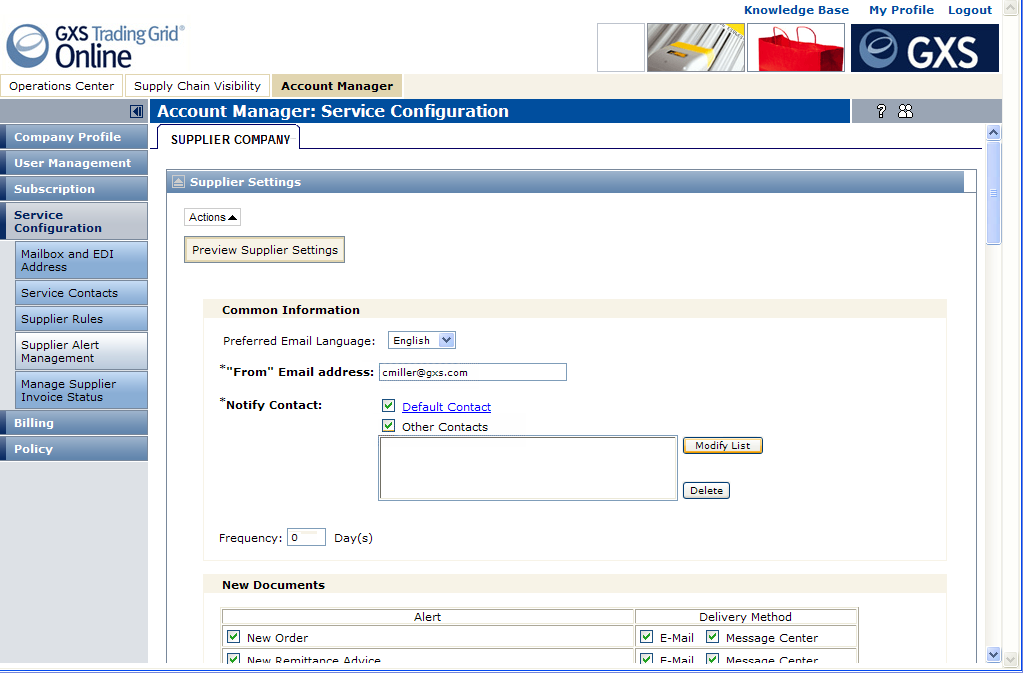Viewport: 1023px width, 673px height.
Task: Open Company Profile menu
Action: tap(74, 137)
